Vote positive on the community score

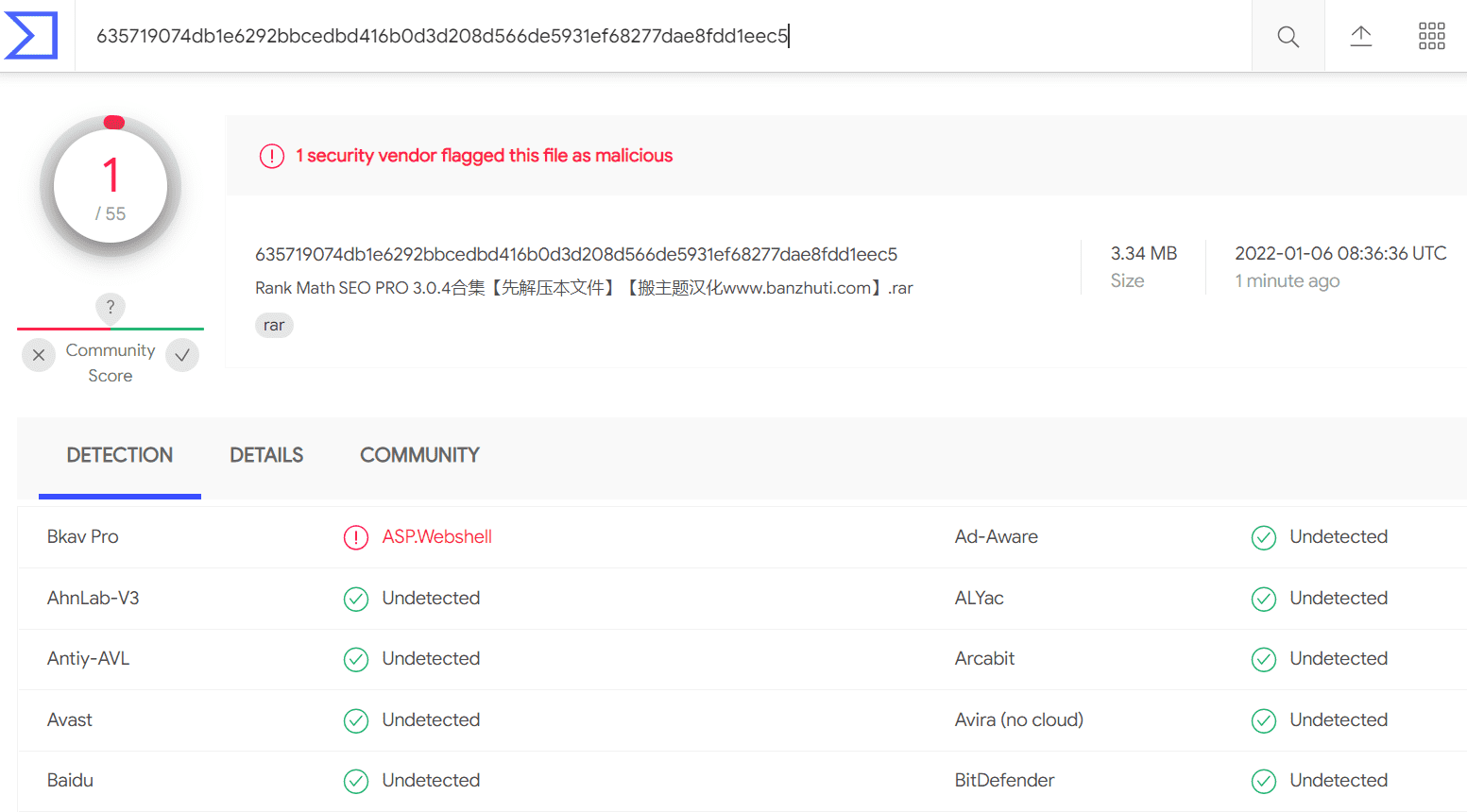click(x=182, y=355)
